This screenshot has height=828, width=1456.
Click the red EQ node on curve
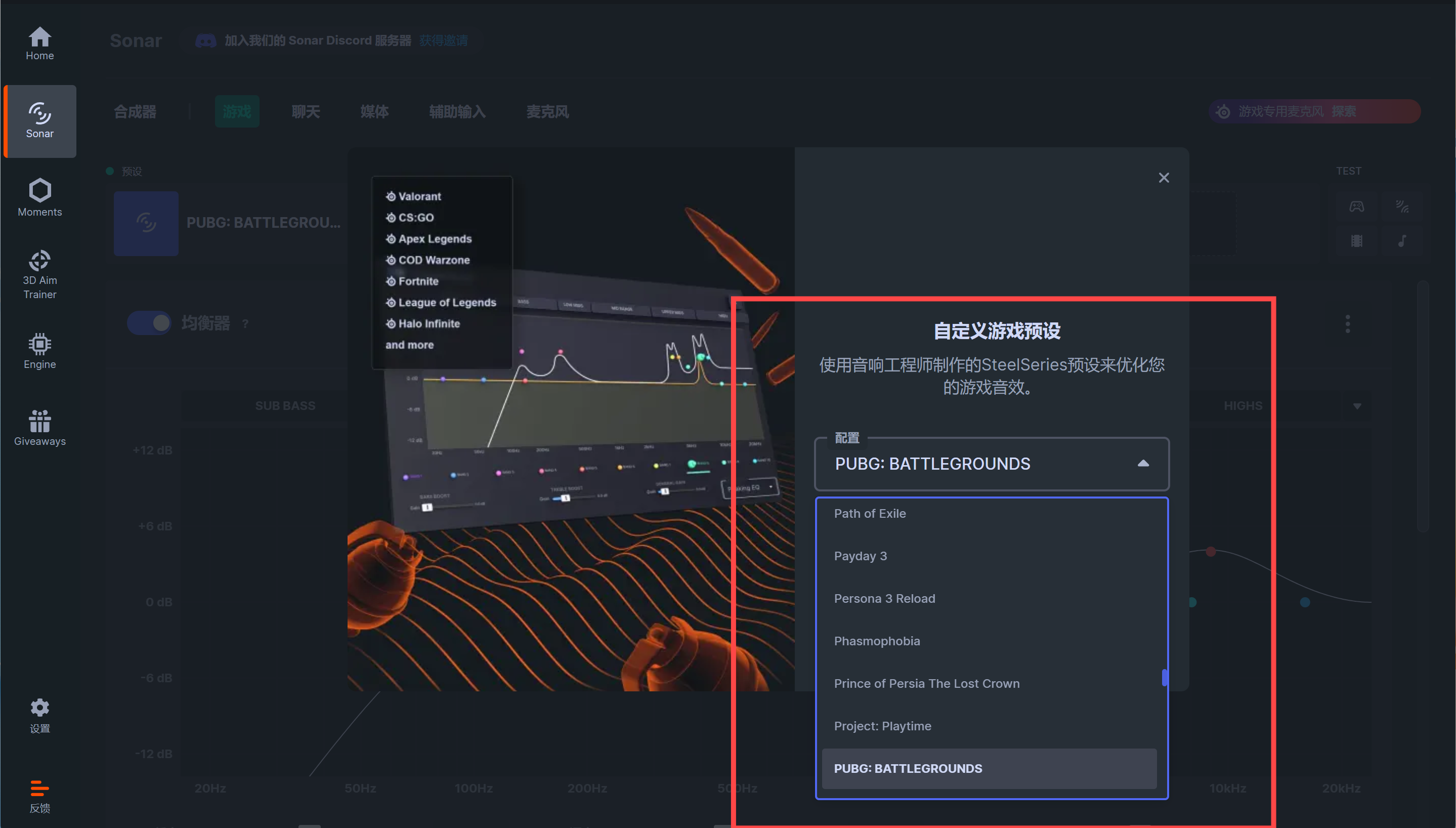click(1211, 552)
